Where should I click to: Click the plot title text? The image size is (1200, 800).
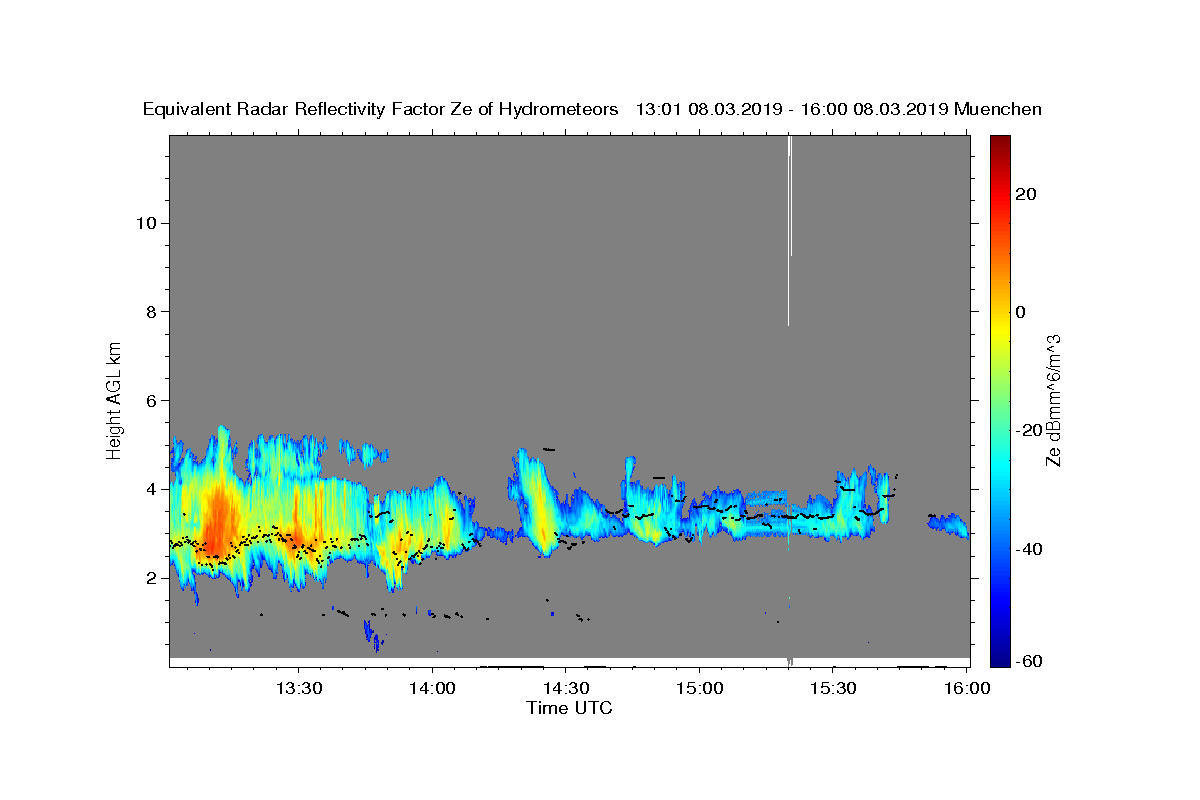pos(592,110)
